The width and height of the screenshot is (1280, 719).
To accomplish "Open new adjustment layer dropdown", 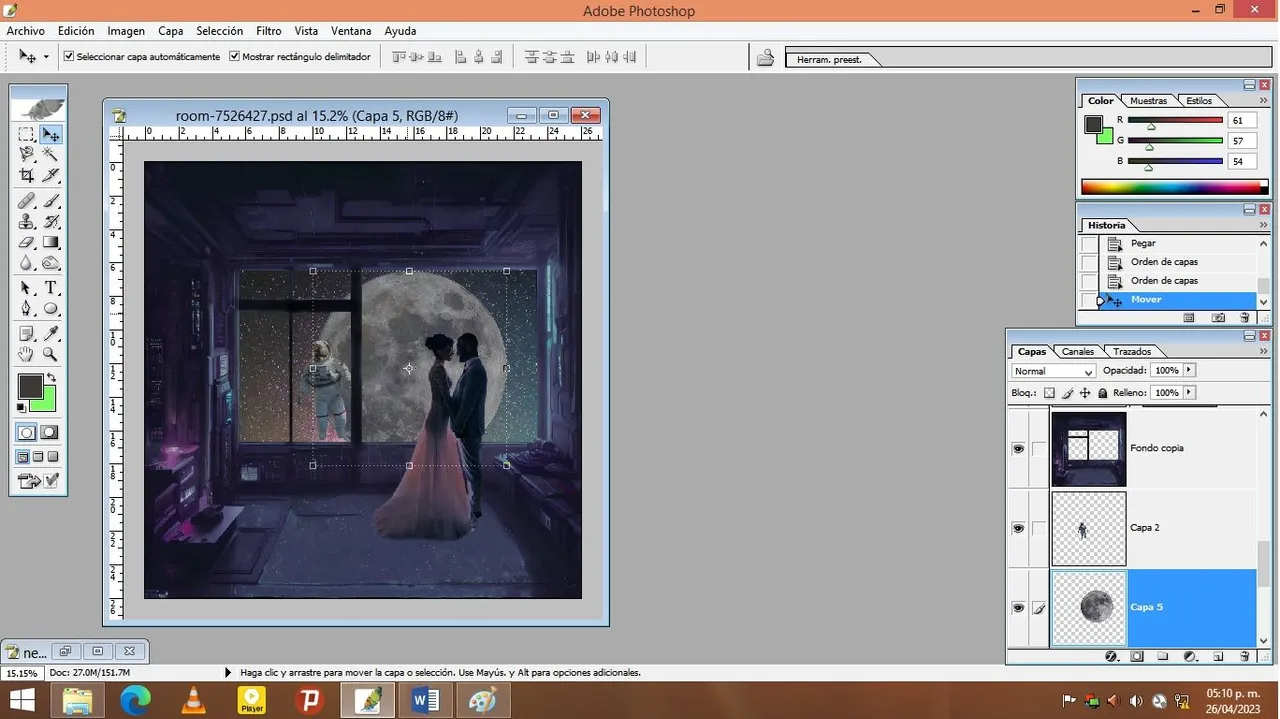I will pyautogui.click(x=1190, y=657).
